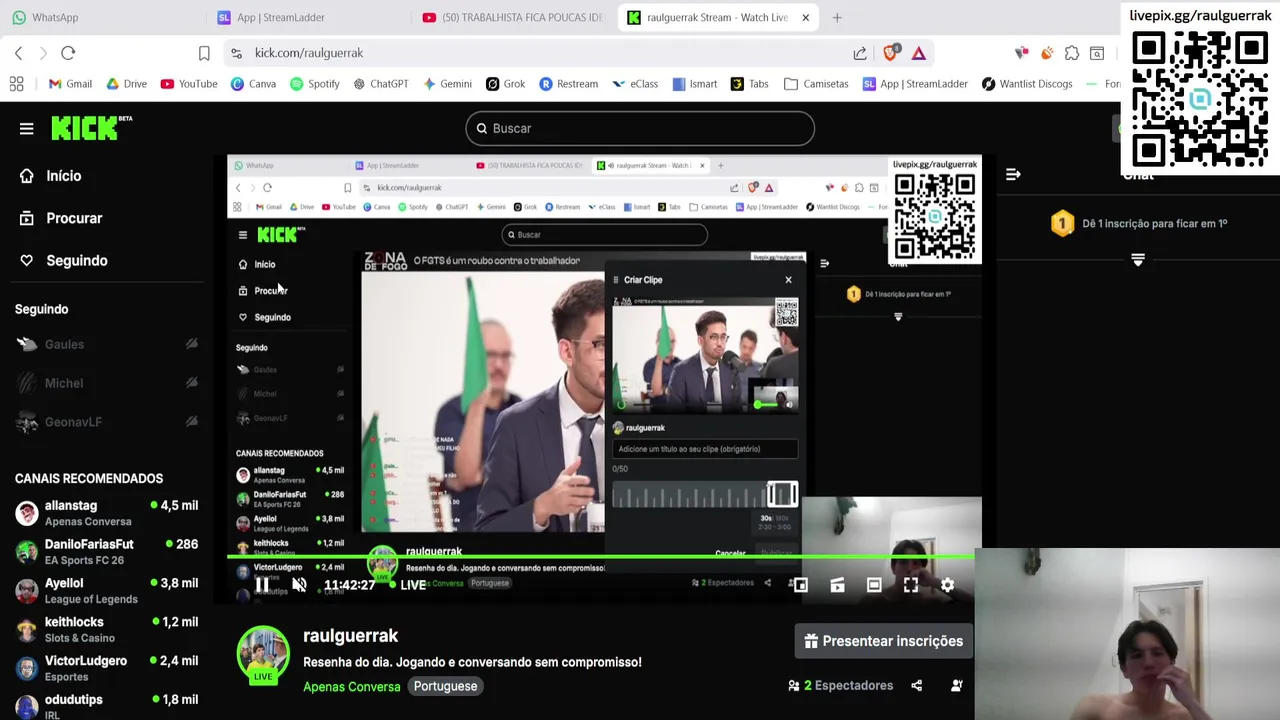Open Procurar in the sidebar
The height and width of the screenshot is (720, 1280).
pos(74,218)
